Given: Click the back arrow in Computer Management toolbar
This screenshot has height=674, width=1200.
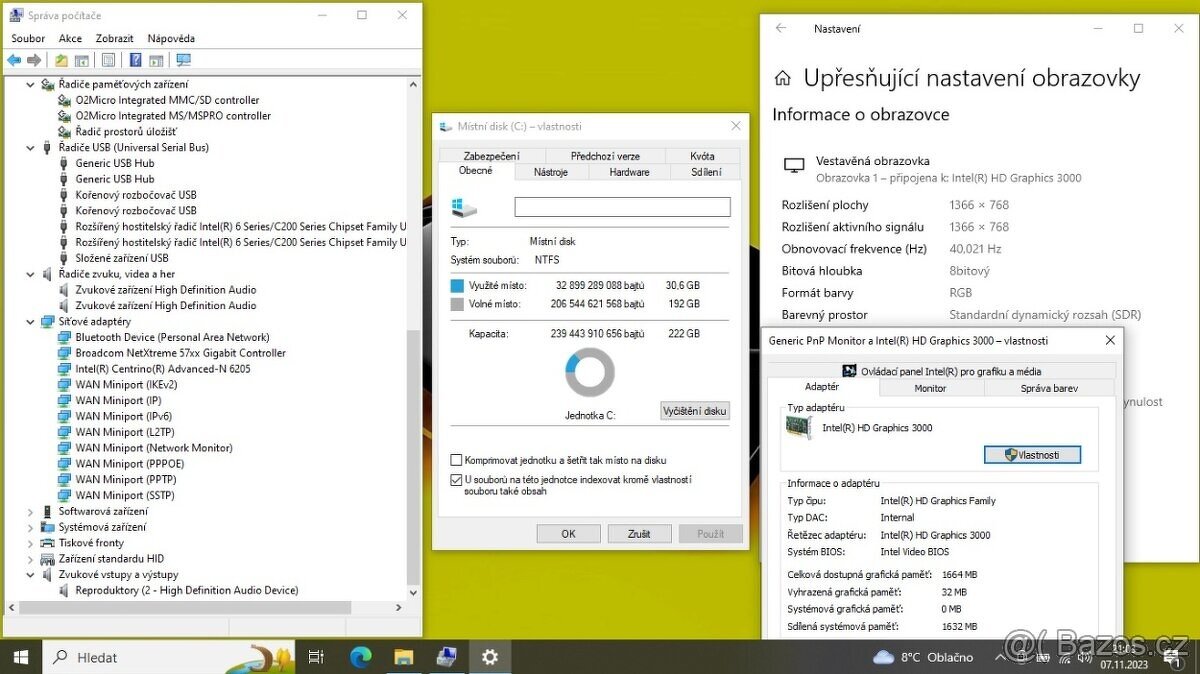Looking at the screenshot, I should (14, 60).
